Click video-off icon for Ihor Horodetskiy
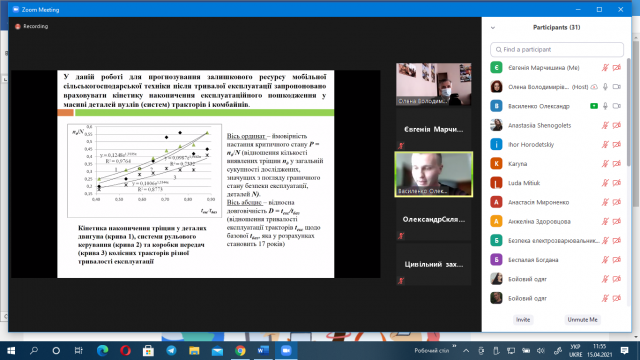This screenshot has height=360, width=640. pos(617,144)
